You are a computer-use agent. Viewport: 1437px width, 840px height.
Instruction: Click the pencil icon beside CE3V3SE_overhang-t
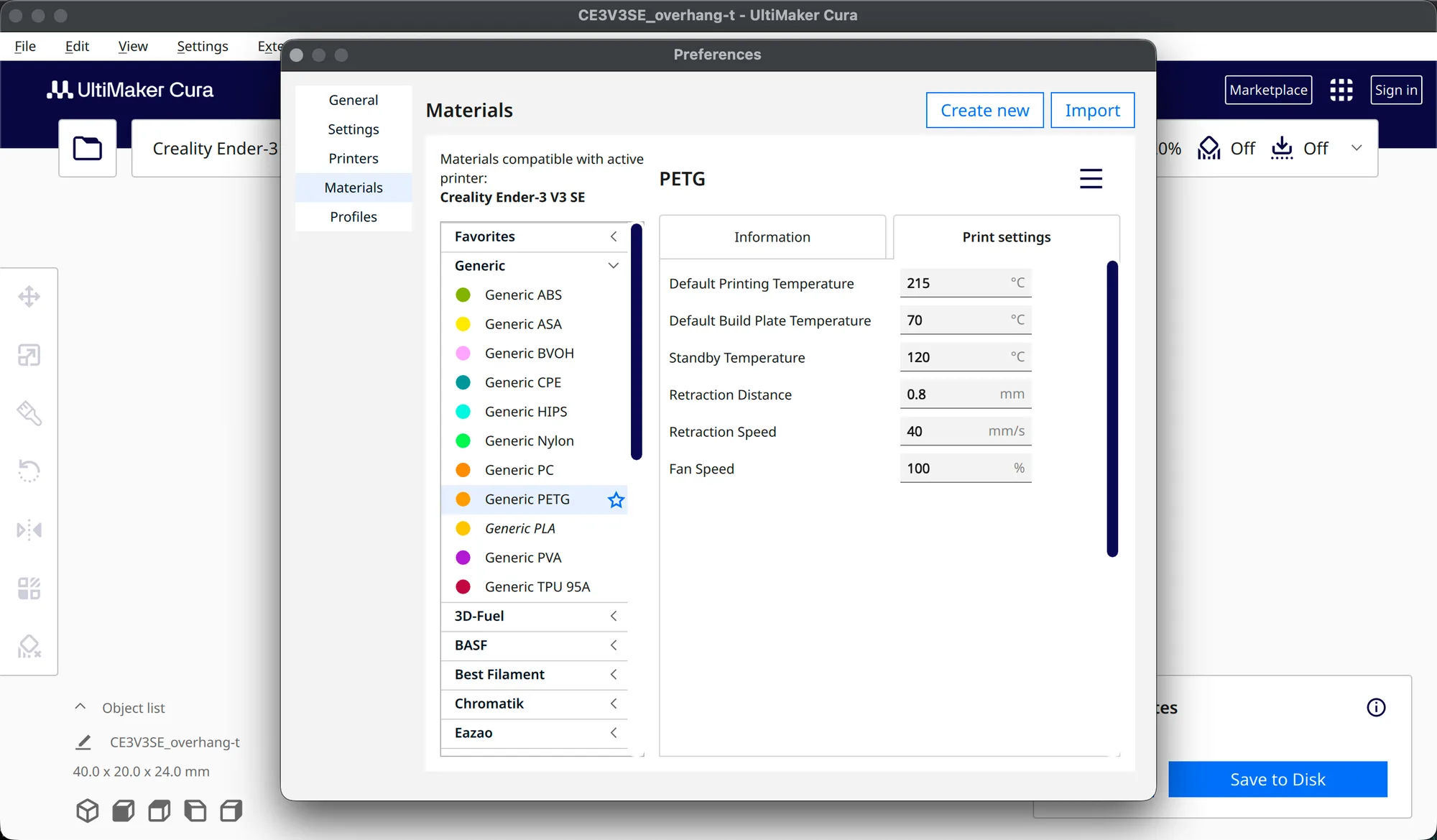click(x=83, y=742)
